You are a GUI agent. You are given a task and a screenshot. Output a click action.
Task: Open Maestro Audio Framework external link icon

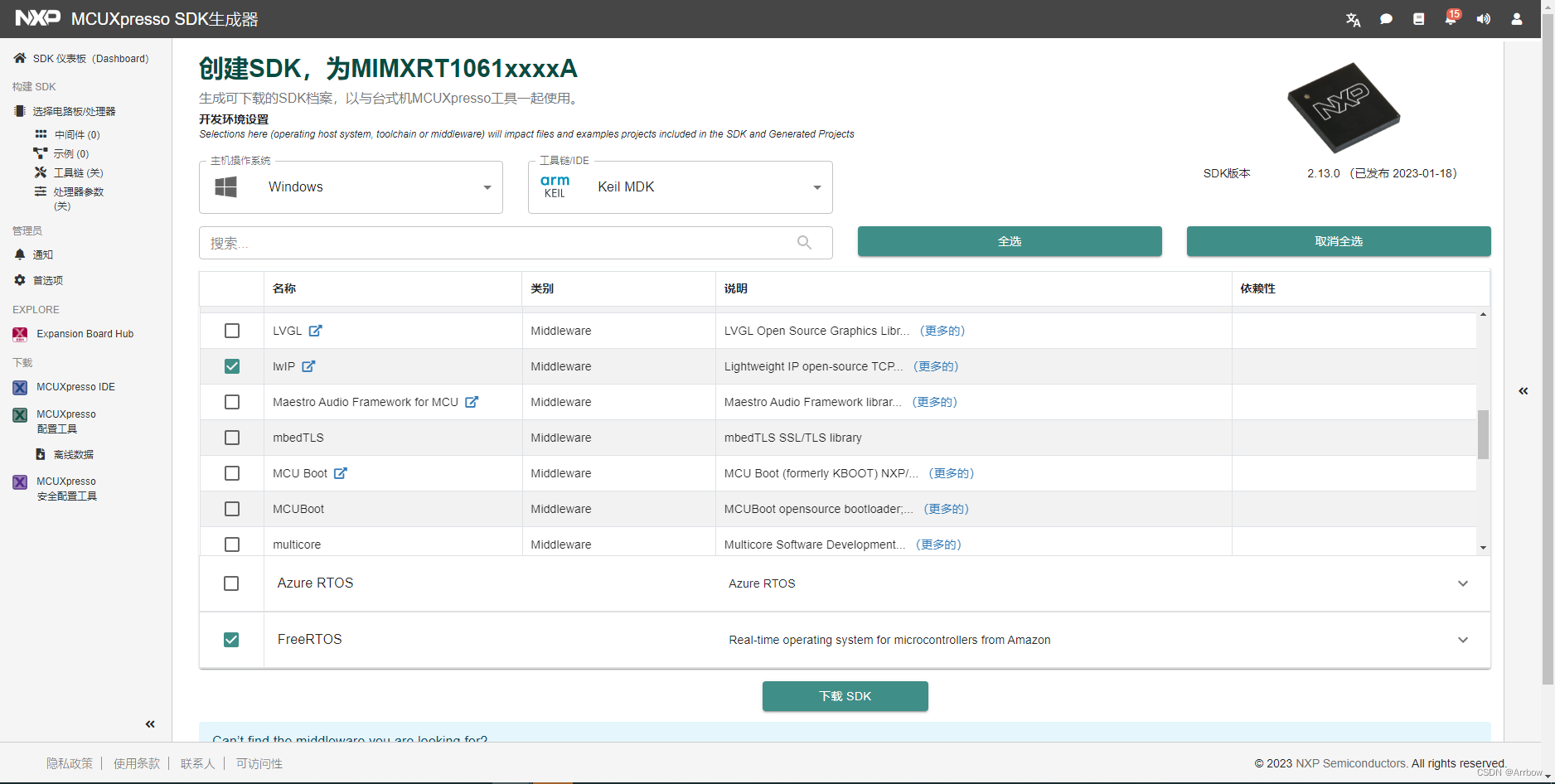coord(472,401)
